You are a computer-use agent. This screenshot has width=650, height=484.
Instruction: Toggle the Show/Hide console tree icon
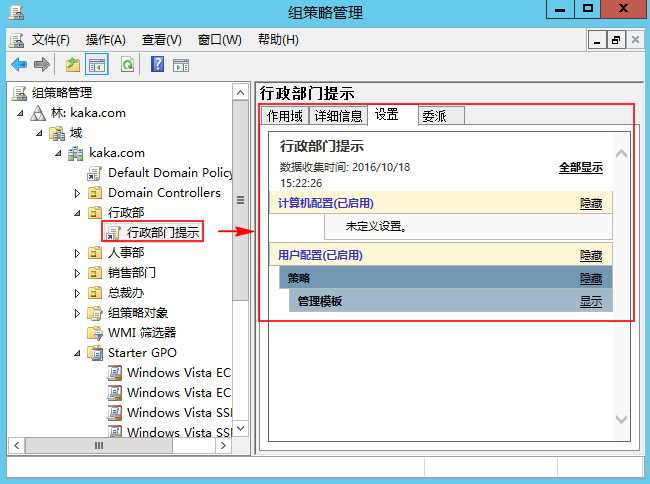coord(97,64)
